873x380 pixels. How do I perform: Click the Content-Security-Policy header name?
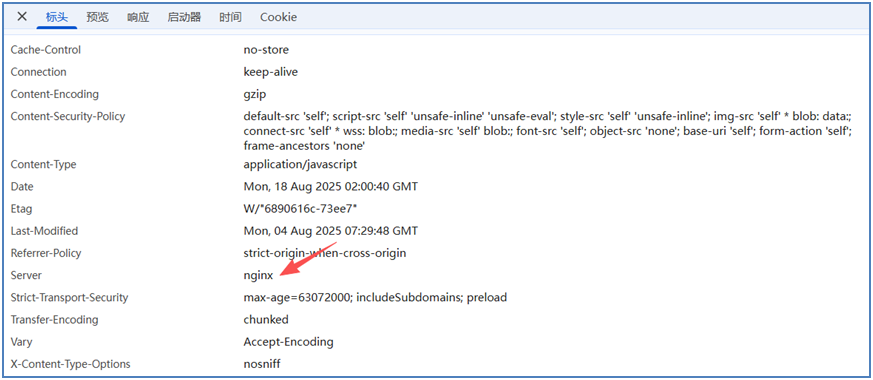68,117
